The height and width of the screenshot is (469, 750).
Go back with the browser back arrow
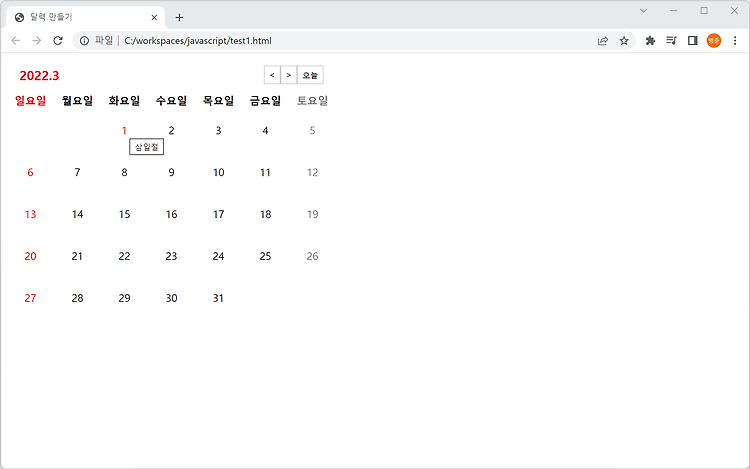pos(15,41)
